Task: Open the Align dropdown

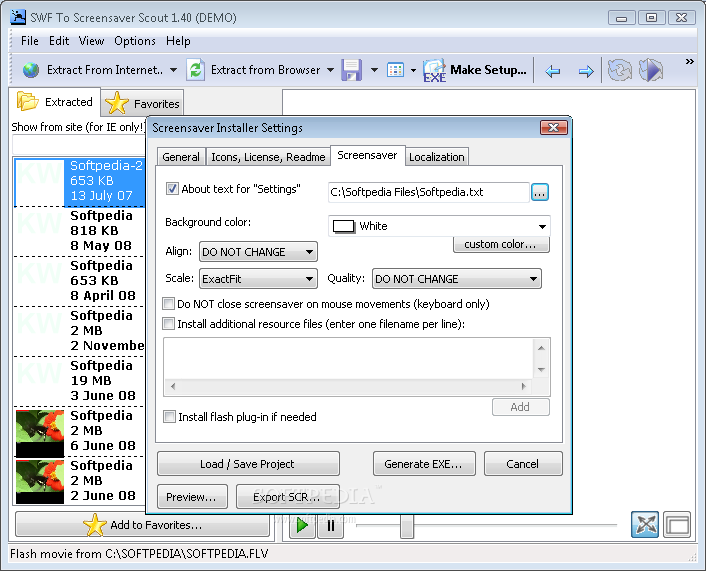Action: pos(258,252)
